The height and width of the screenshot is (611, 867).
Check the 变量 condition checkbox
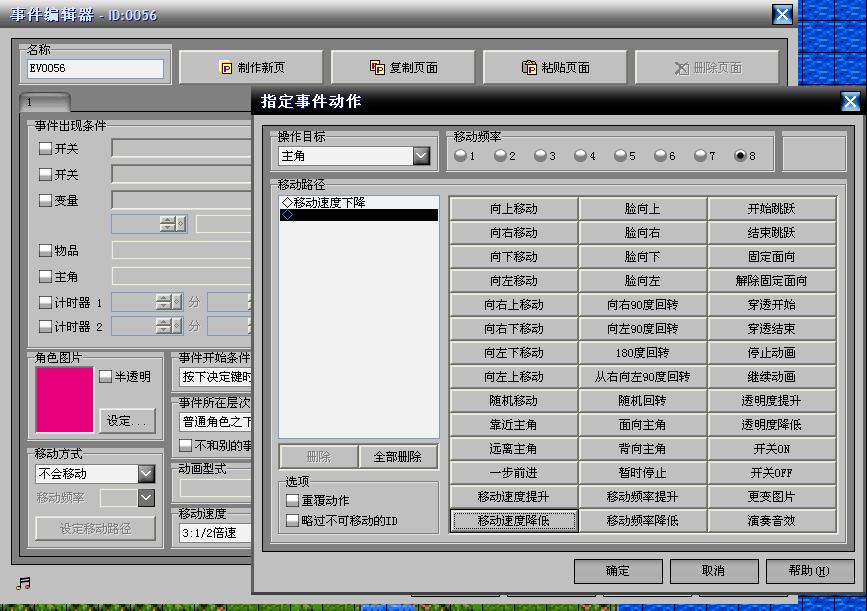(45, 200)
